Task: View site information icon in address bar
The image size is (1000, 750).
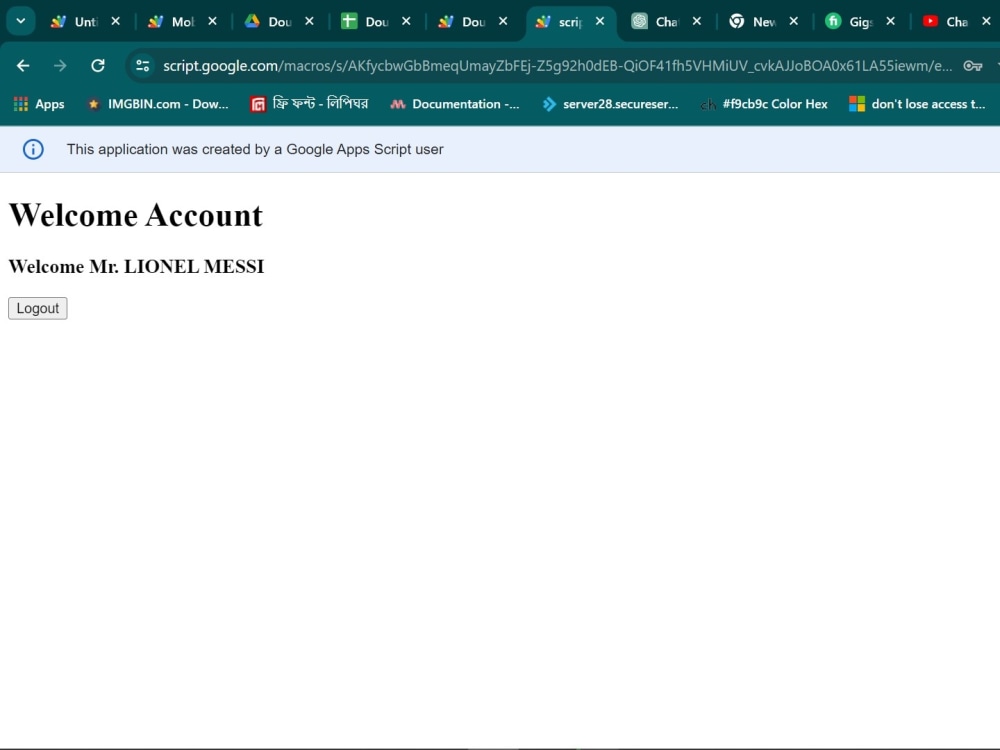Action: pos(143,66)
